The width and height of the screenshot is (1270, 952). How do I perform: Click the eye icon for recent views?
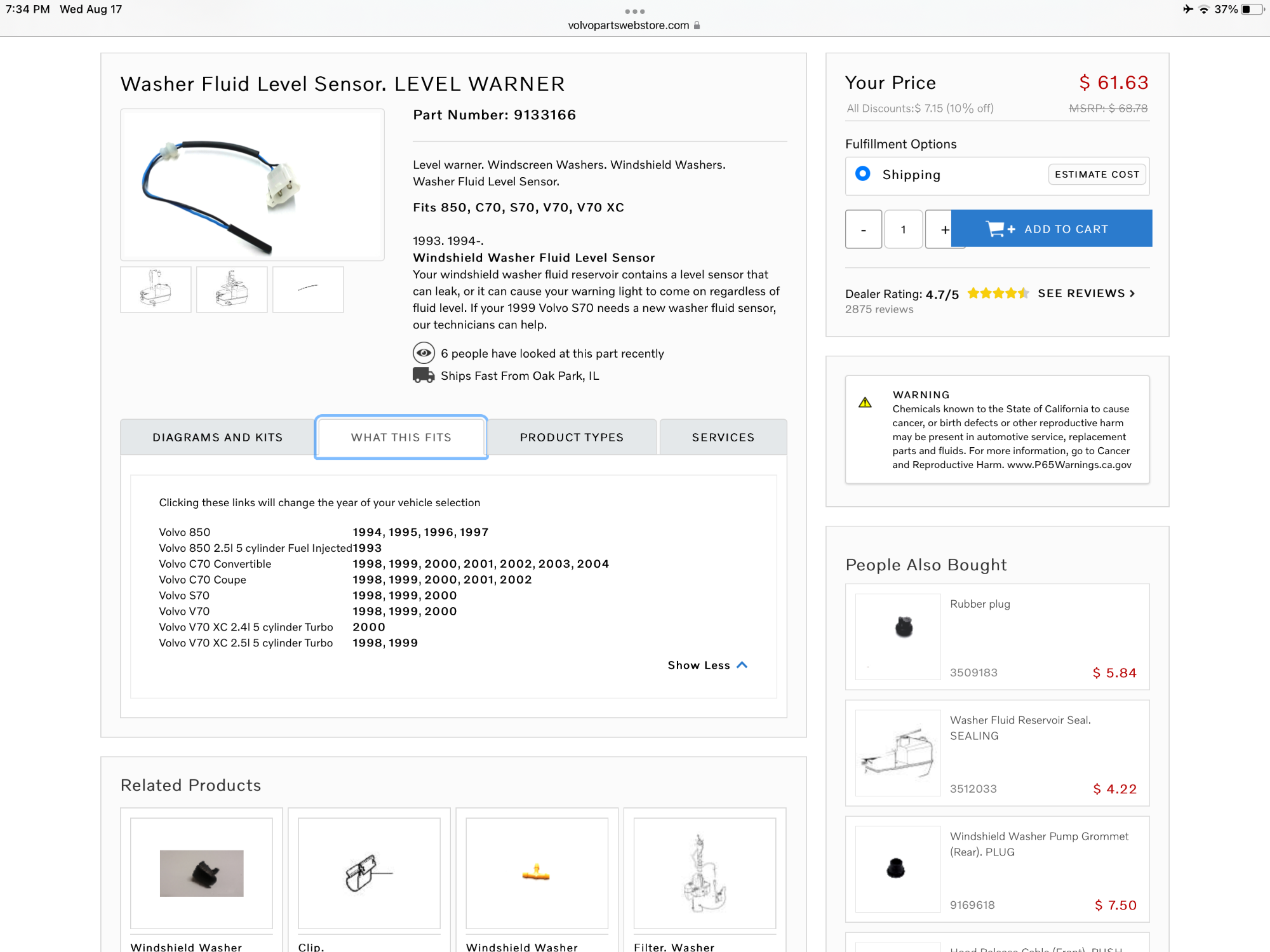point(424,352)
